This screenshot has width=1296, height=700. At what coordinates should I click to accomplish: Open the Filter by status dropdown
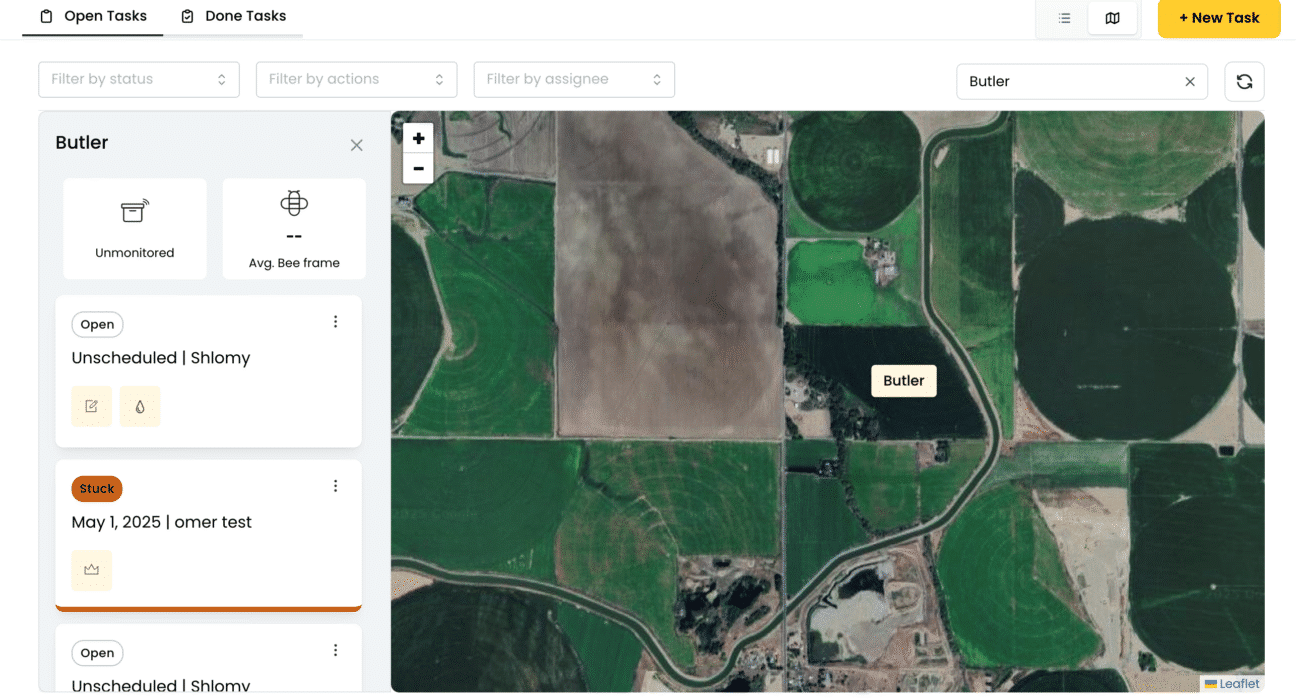pyautogui.click(x=139, y=80)
